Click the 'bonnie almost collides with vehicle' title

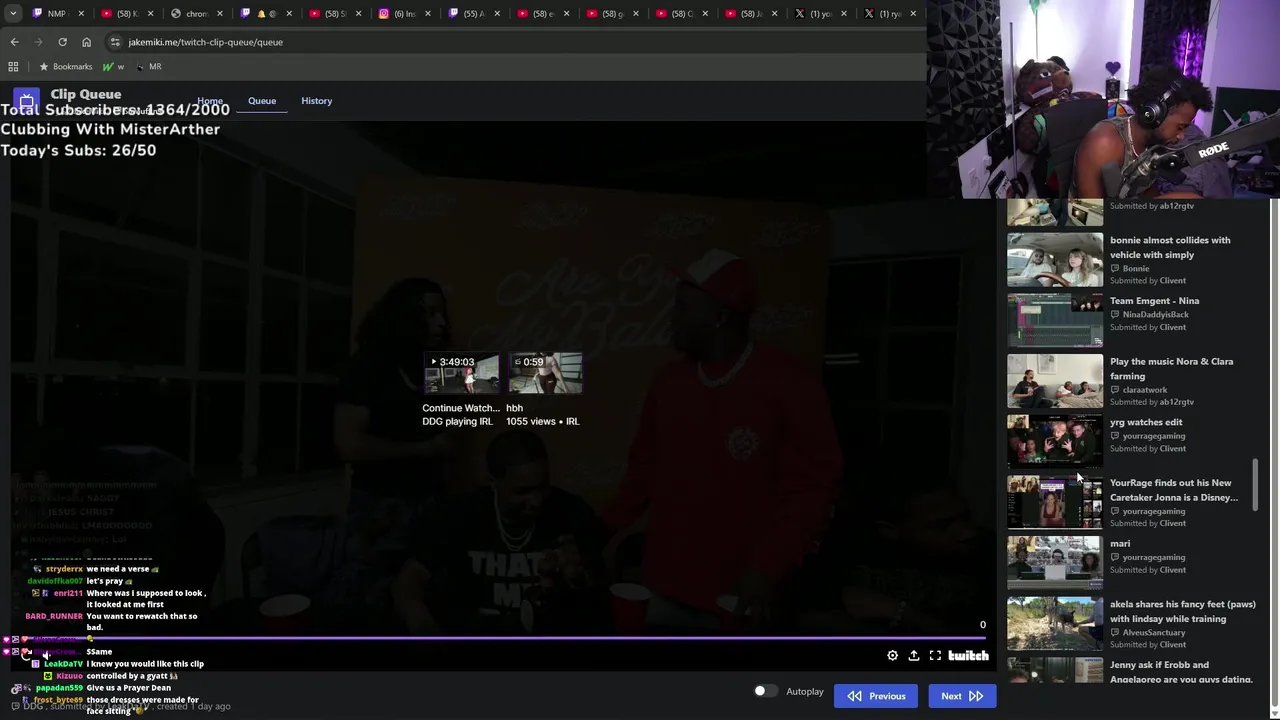click(x=1170, y=247)
